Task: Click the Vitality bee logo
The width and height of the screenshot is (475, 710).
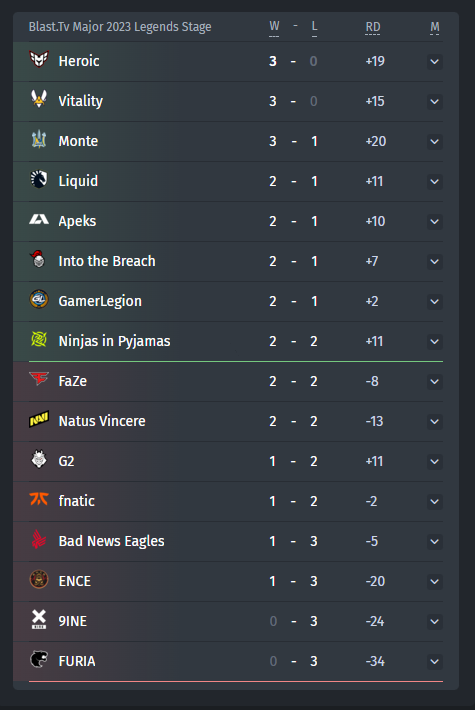Action: [39, 99]
